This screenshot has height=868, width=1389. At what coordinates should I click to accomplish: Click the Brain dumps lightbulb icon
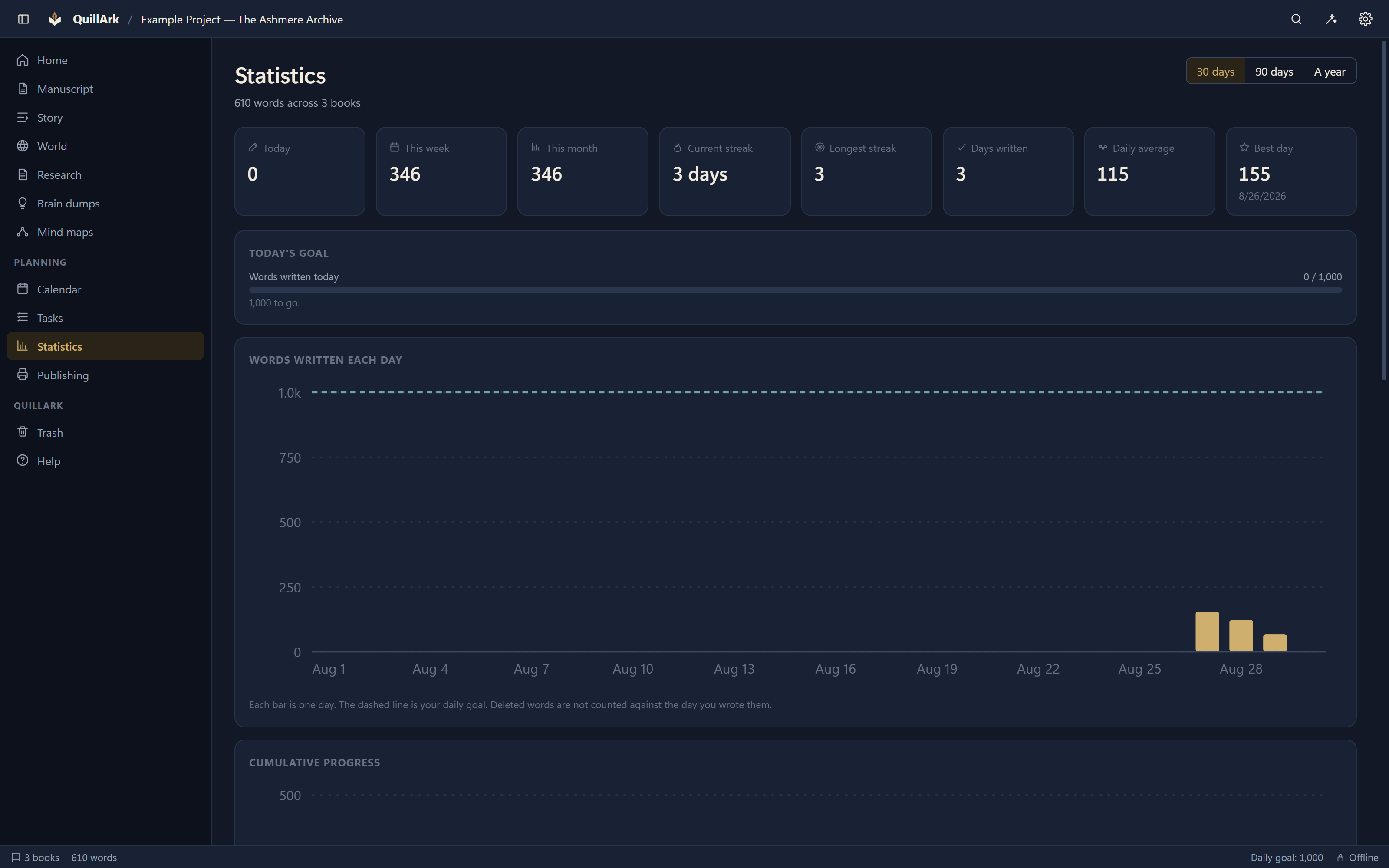click(x=23, y=203)
